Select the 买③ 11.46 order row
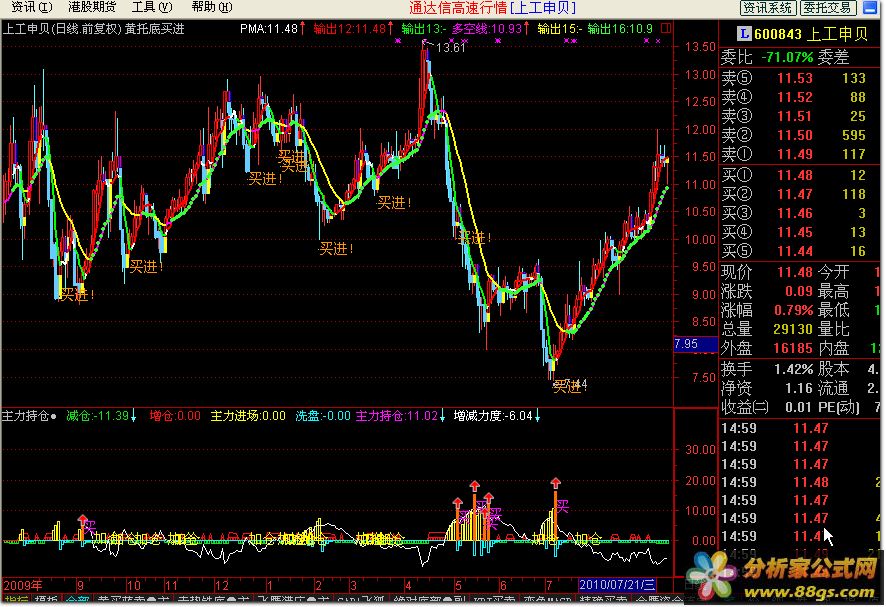This screenshot has height=607, width=886. (x=793, y=213)
